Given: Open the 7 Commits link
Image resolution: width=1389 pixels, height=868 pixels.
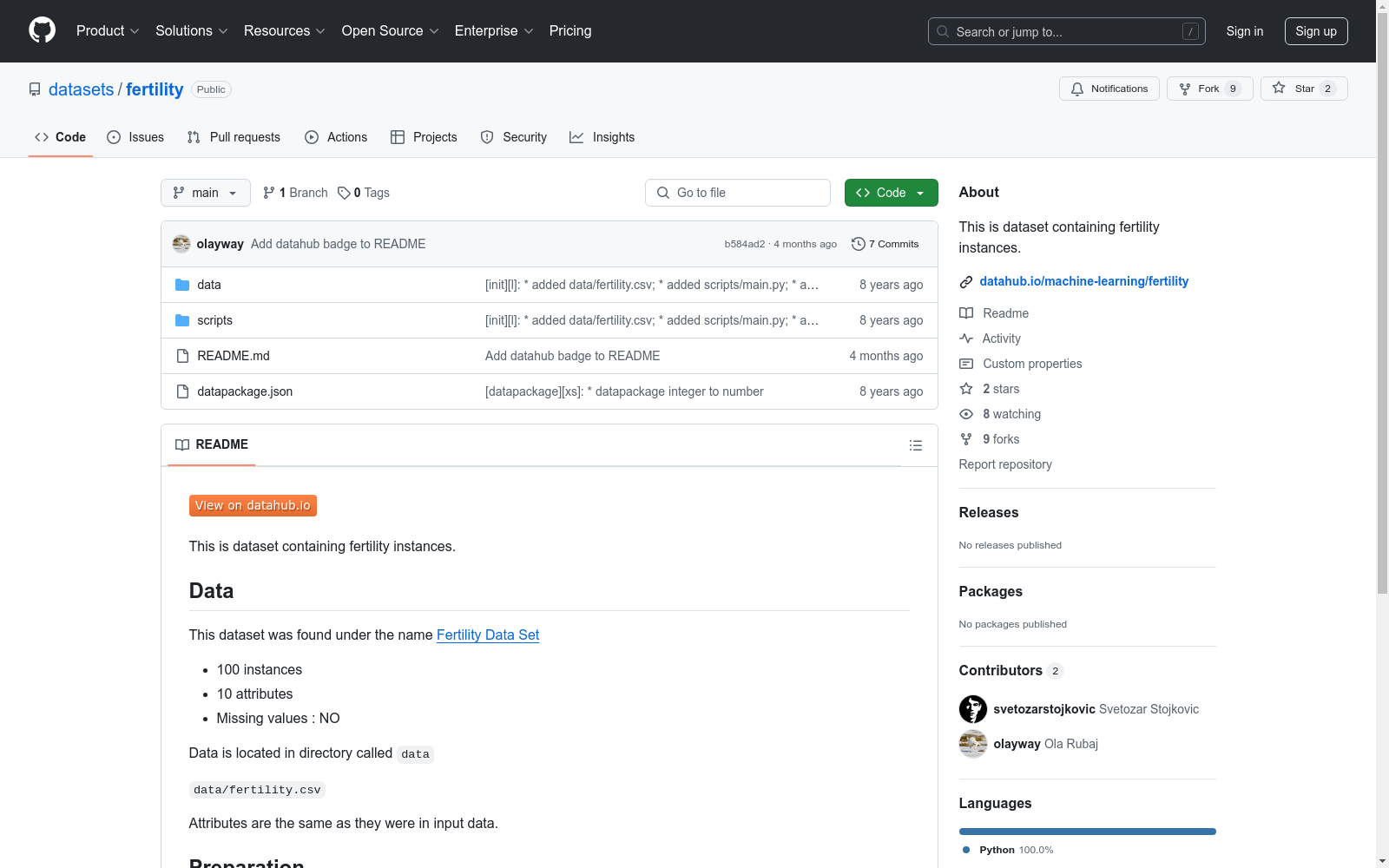Looking at the screenshot, I should pyautogui.click(x=885, y=244).
